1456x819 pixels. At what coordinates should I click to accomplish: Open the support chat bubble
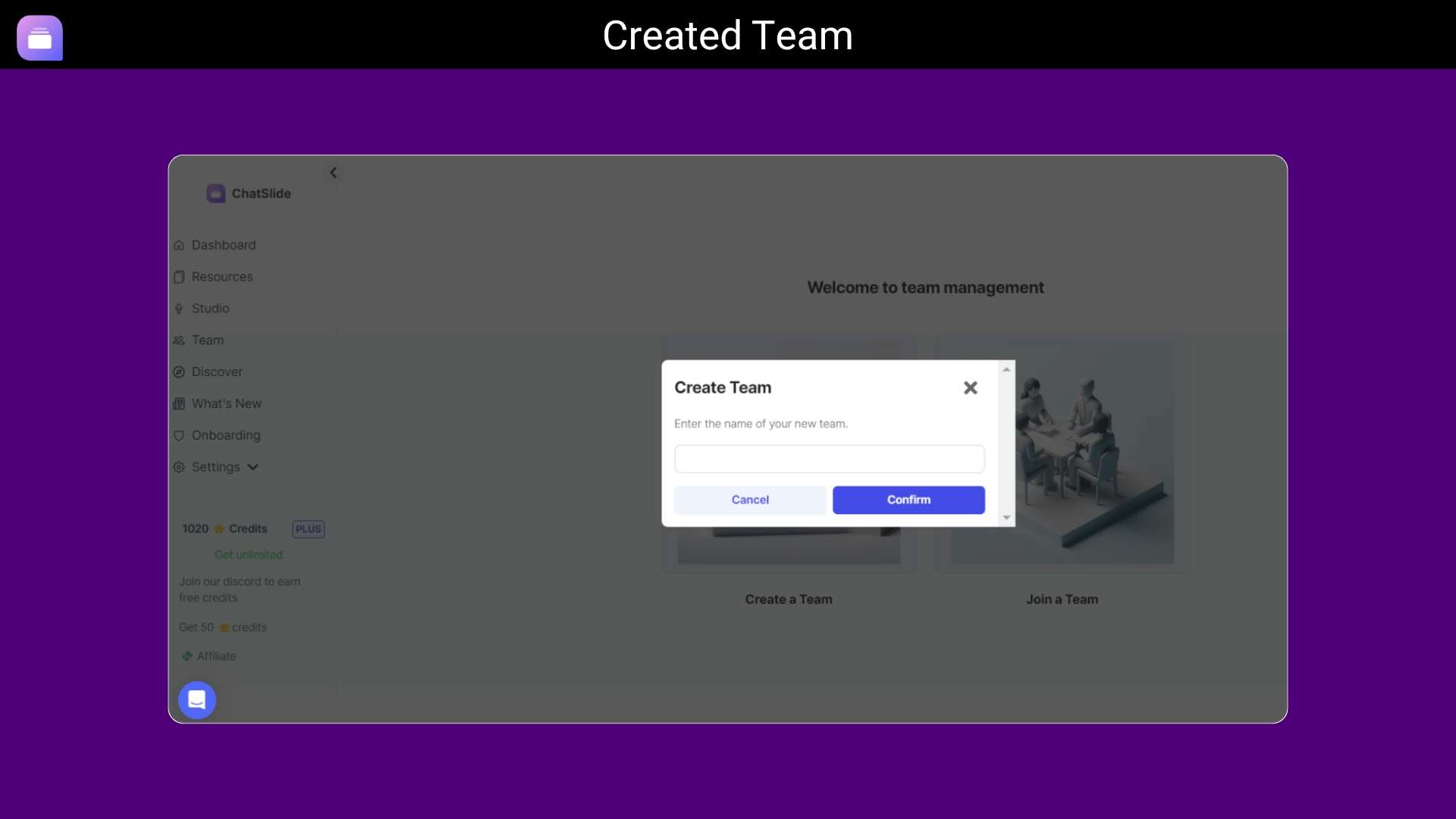pyautogui.click(x=196, y=700)
